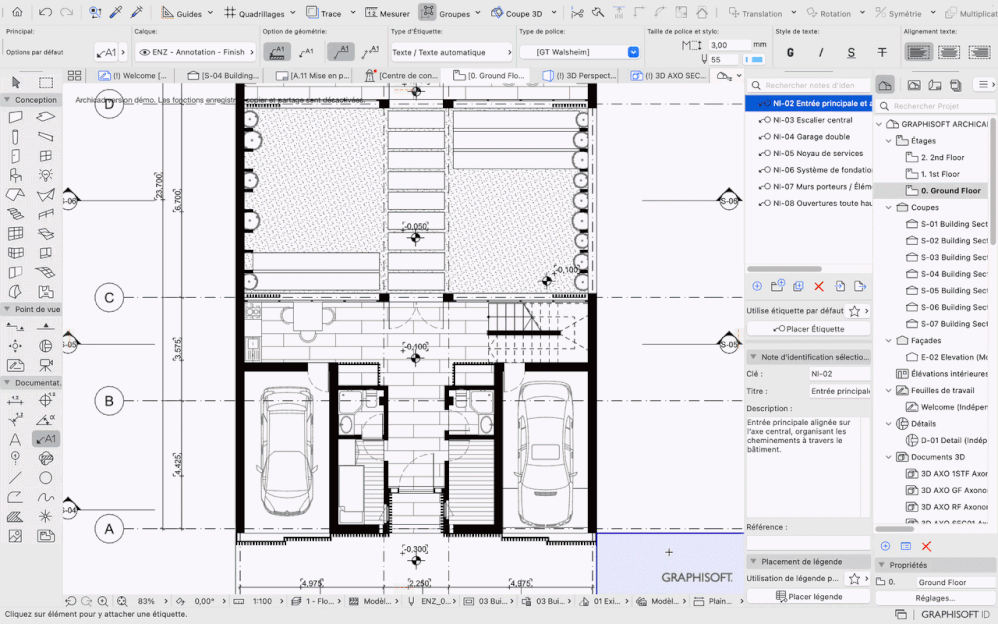This screenshot has height=624, width=998.
Task: Set right text alignment
Action: [979, 52]
